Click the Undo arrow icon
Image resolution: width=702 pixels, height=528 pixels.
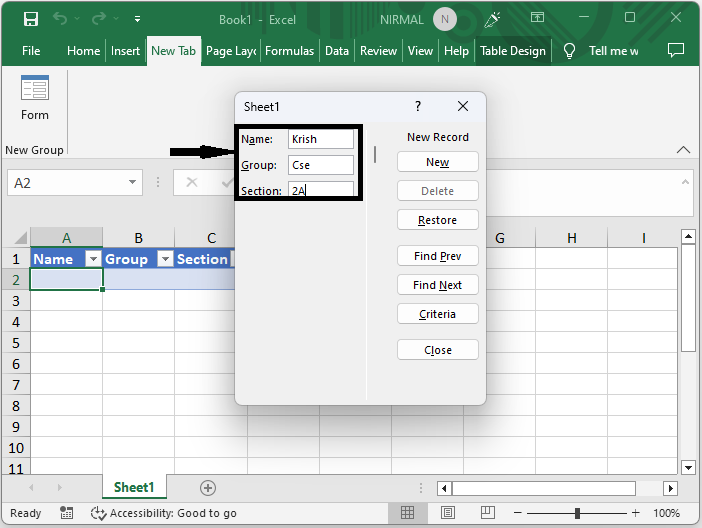click(60, 18)
